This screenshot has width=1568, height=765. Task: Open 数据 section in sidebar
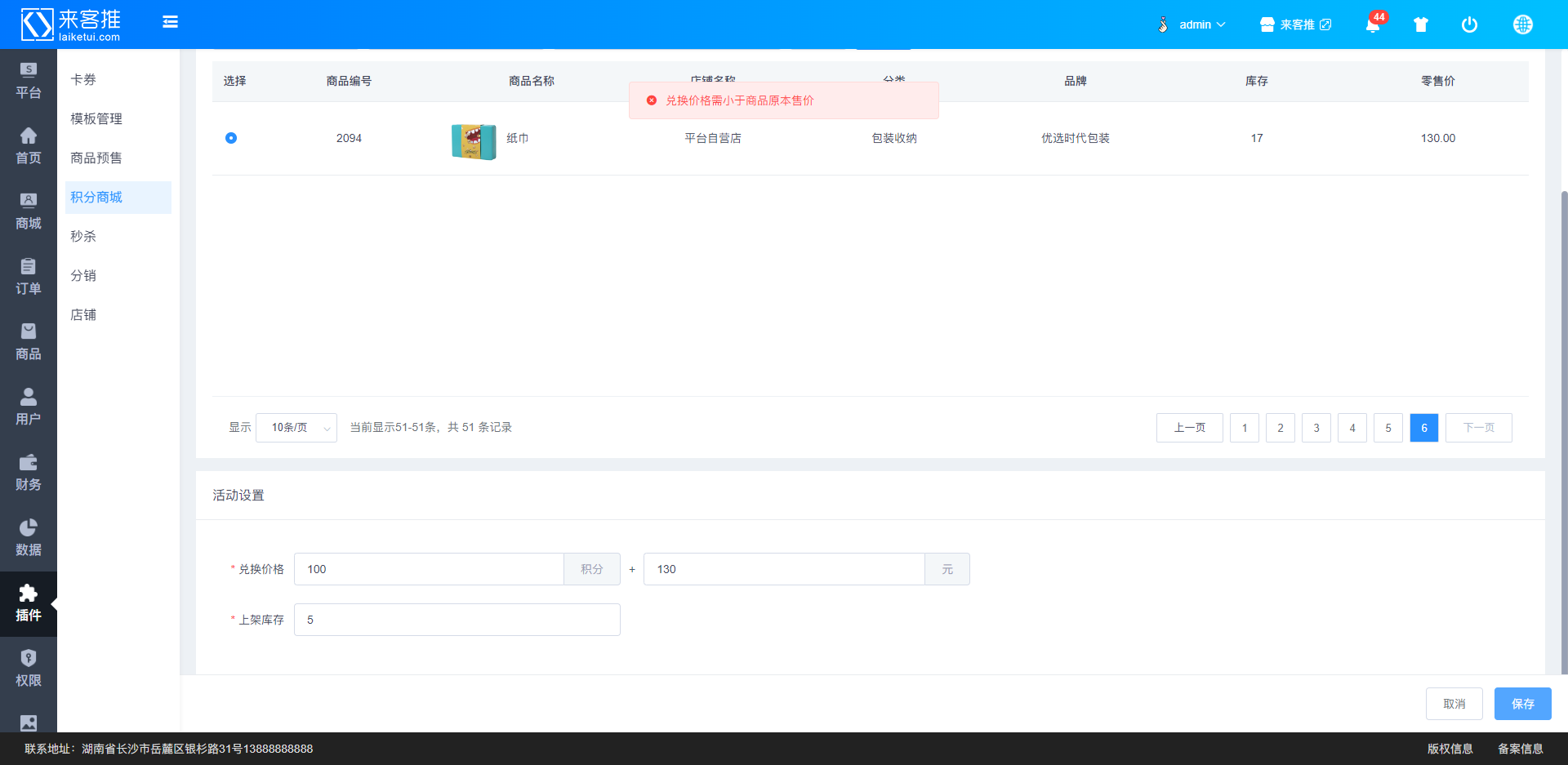click(x=29, y=538)
